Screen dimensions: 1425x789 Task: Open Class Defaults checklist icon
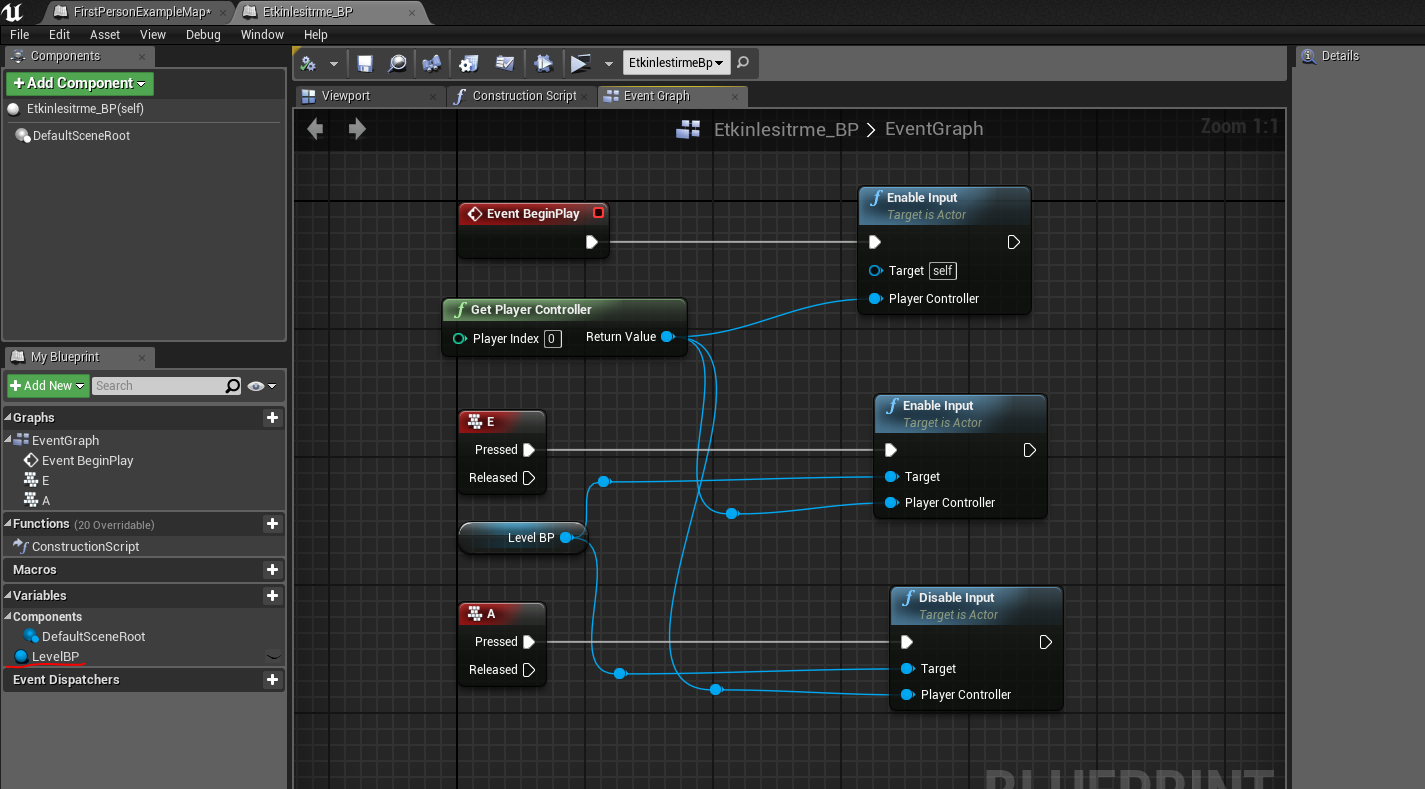click(505, 63)
